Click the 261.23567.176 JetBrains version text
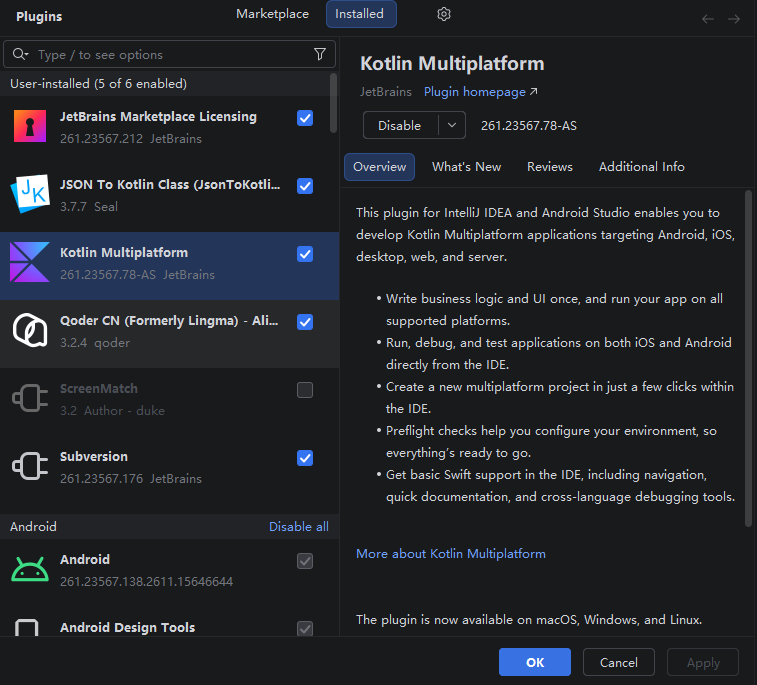 pyautogui.click(x=131, y=479)
